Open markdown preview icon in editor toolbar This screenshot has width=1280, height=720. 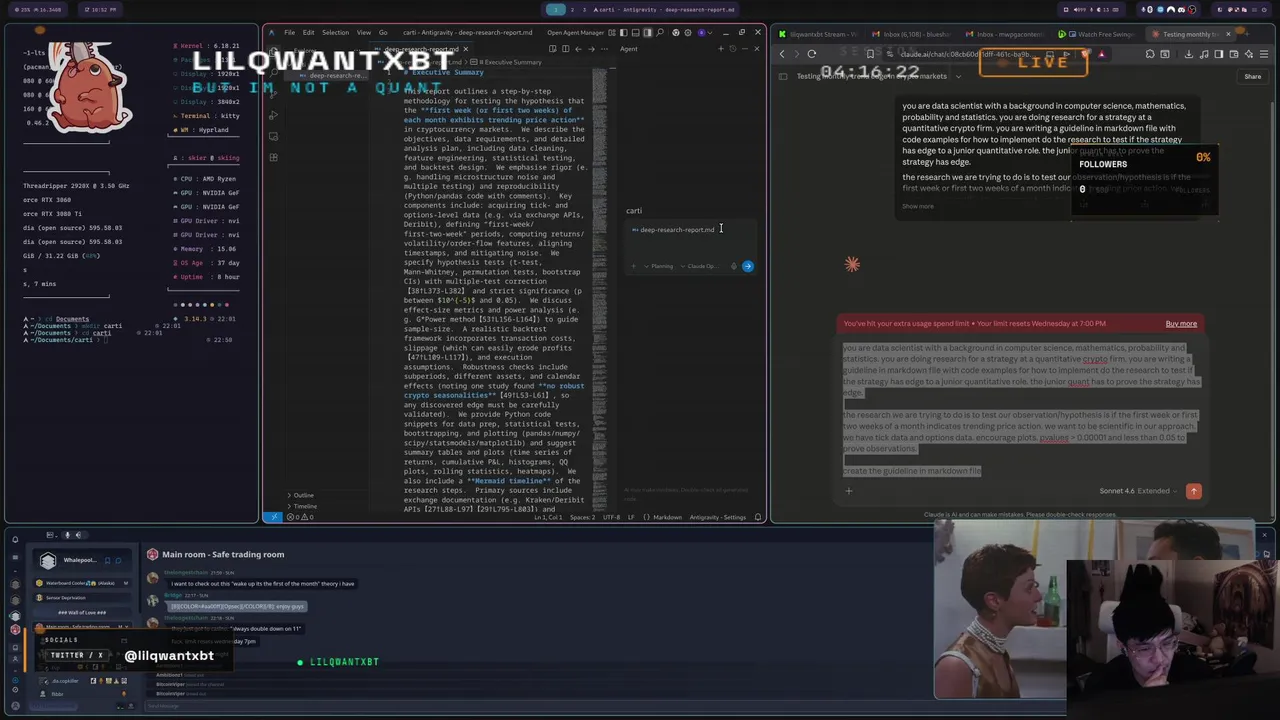point(553,49)
